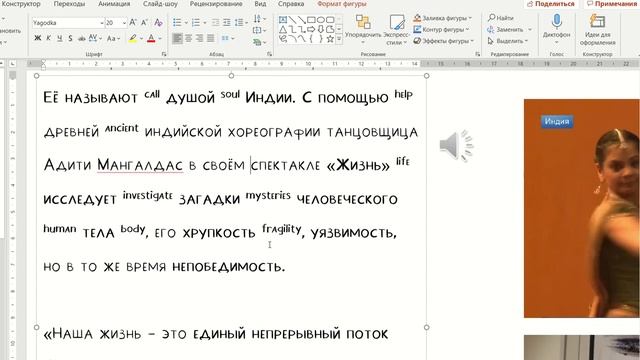Clear all text formatting

coord(158,23)
